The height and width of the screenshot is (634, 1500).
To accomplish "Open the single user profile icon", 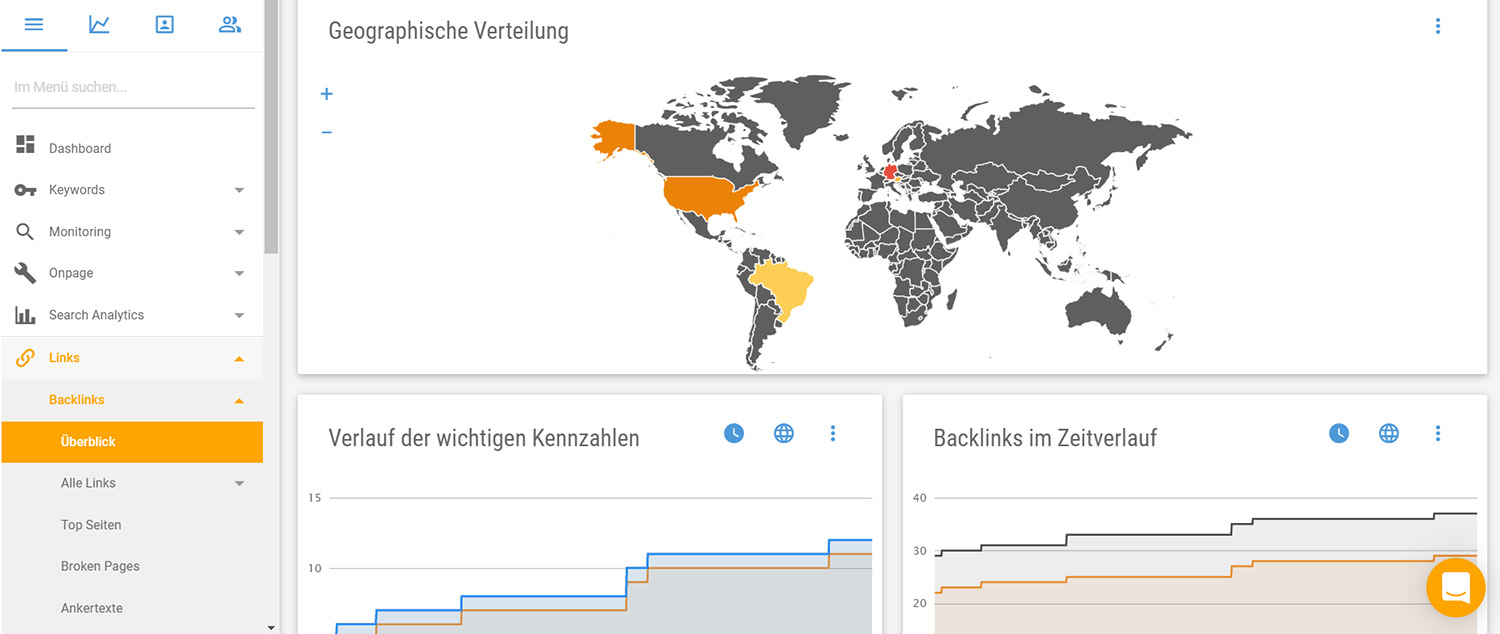I will click(x=165, y=24).
